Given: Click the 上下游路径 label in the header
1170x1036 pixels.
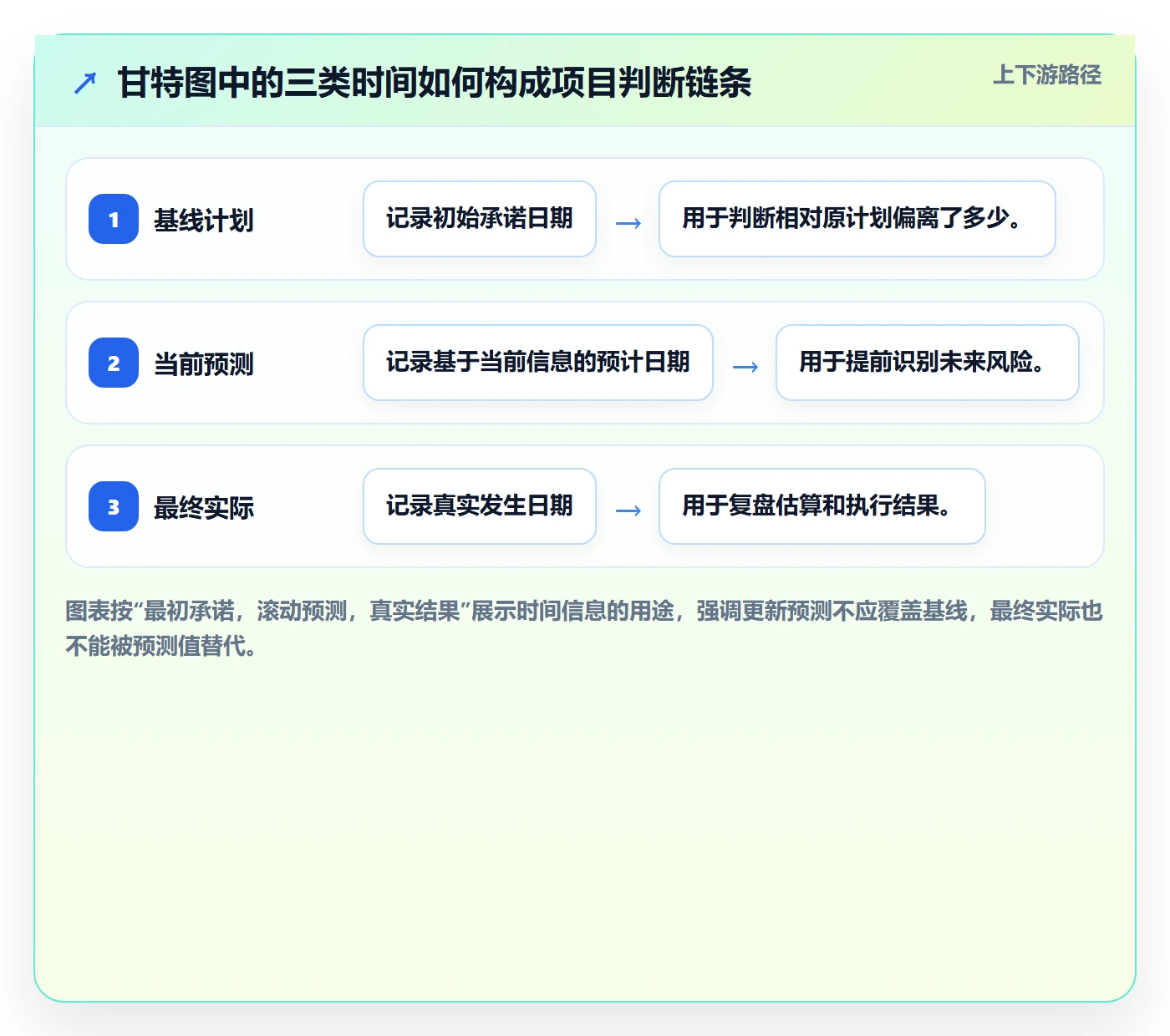Looking at the screenshot, I should point(1047,75).
